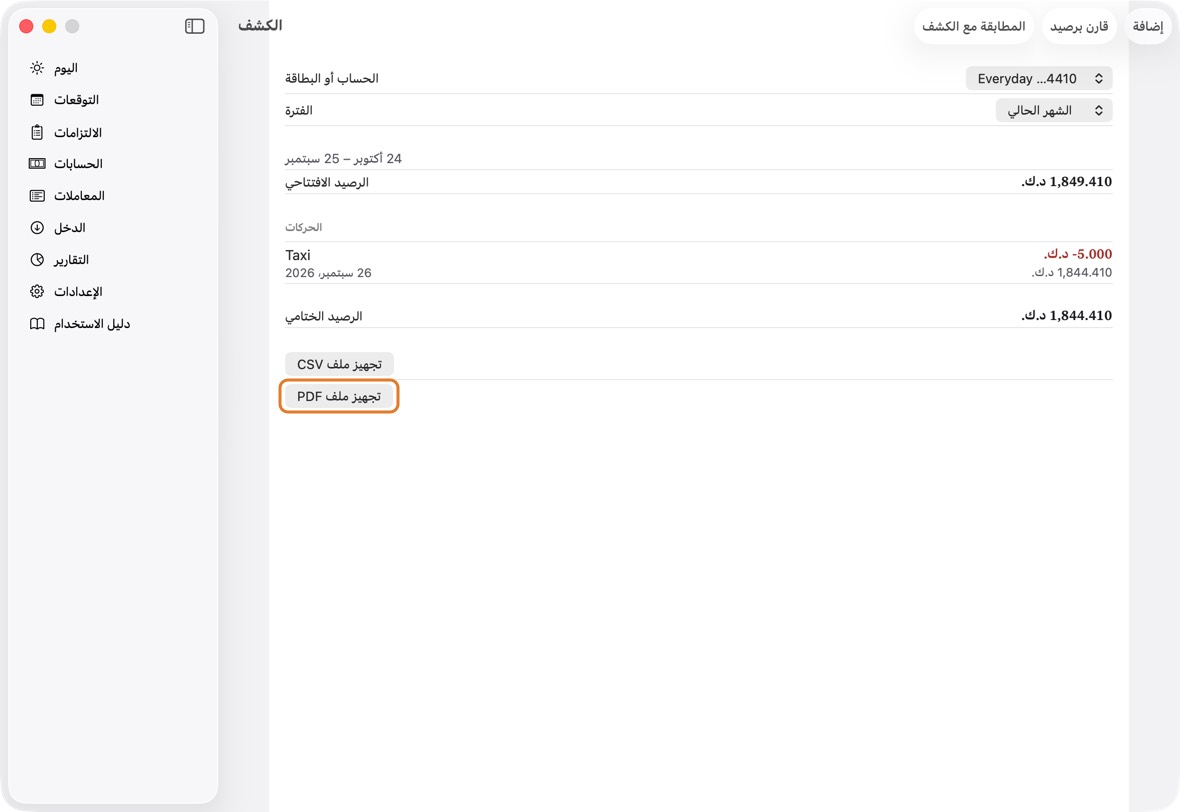Toggle the sidebar with the panel icon
The height and width of the screenshot is (812, 1180).
195,26
